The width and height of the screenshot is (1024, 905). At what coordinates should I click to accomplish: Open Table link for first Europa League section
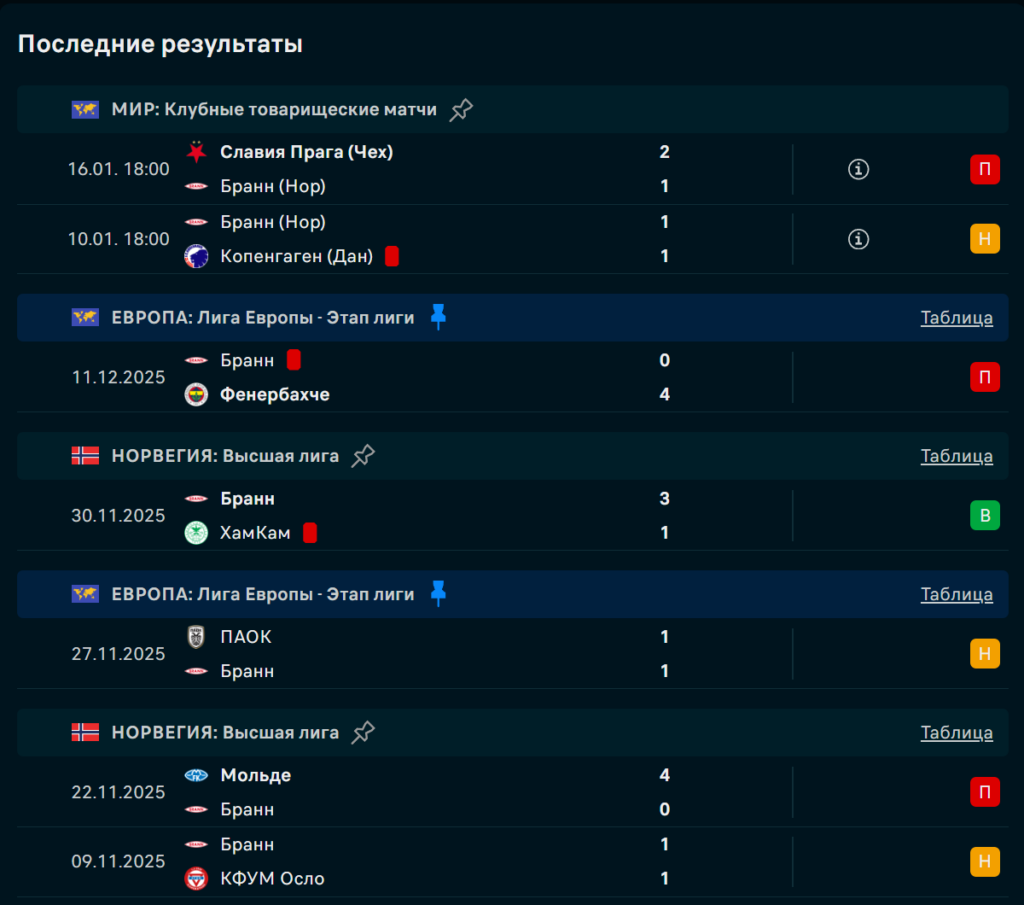tap(956, 318)
